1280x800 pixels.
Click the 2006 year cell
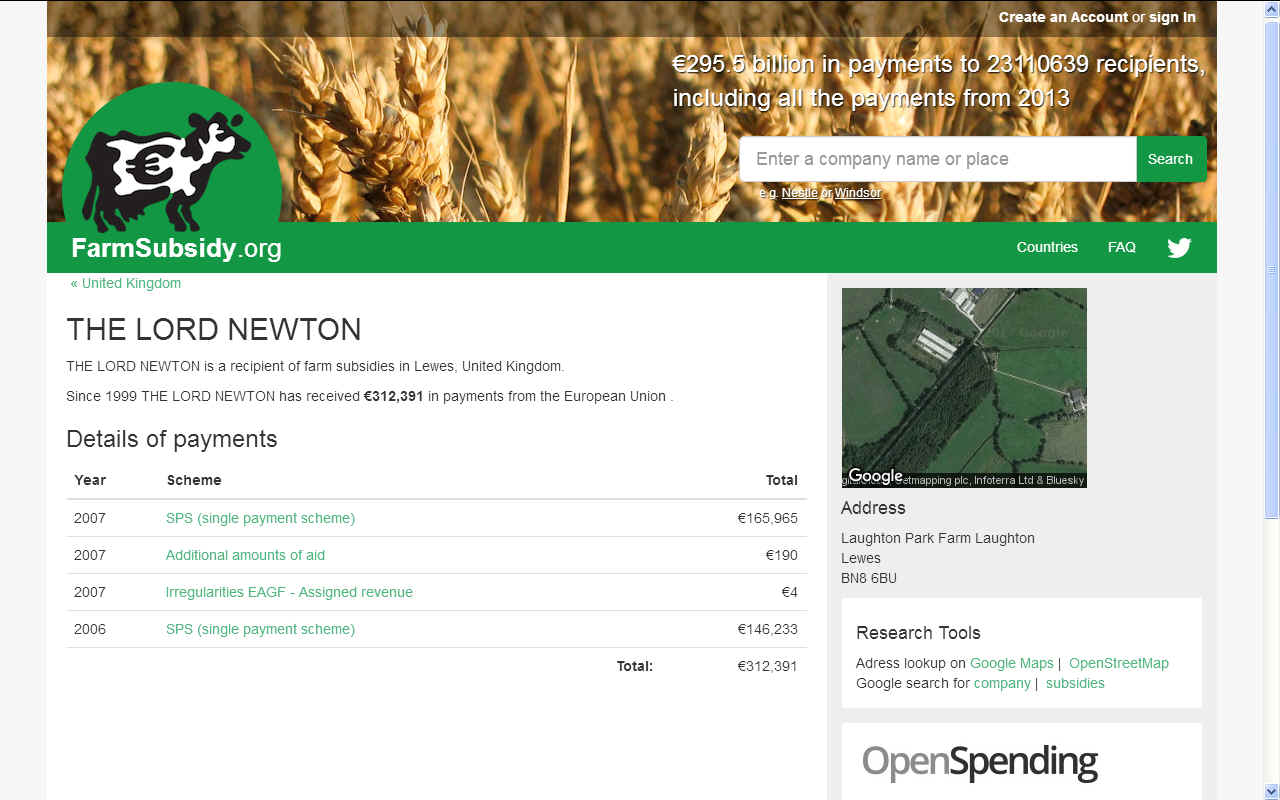click(x=90, y=629)
